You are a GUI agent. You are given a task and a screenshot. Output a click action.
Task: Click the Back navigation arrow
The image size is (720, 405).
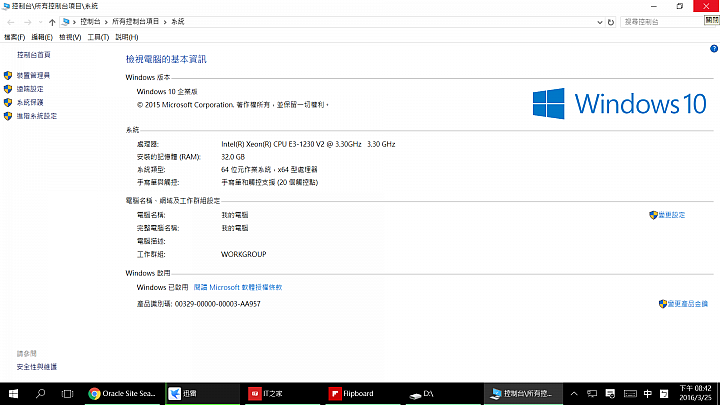tap(11, 22)
